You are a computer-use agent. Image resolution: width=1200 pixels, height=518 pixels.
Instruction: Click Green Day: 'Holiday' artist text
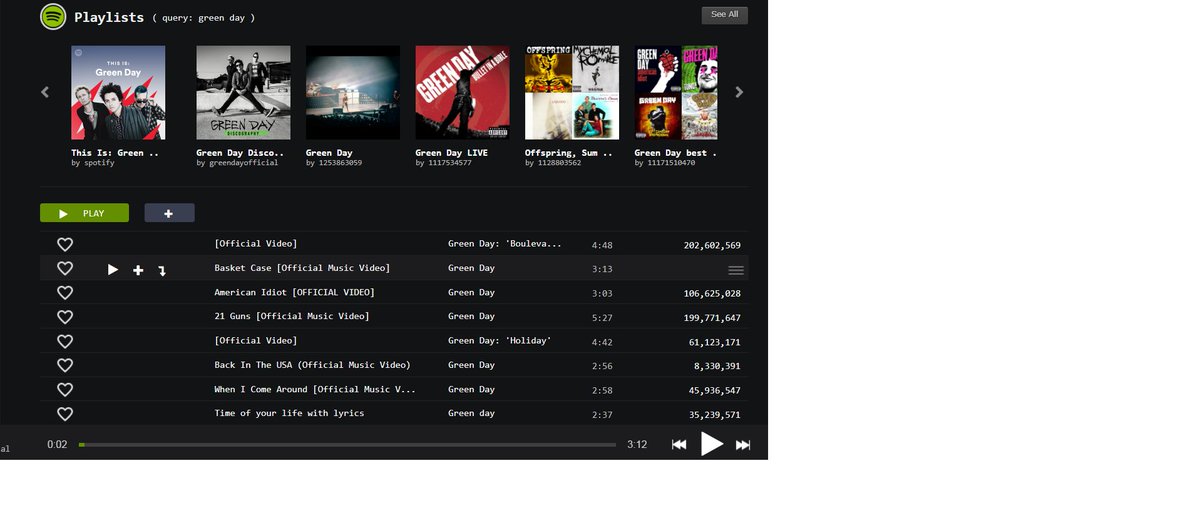pyautogui.click(x=500, y=341)
